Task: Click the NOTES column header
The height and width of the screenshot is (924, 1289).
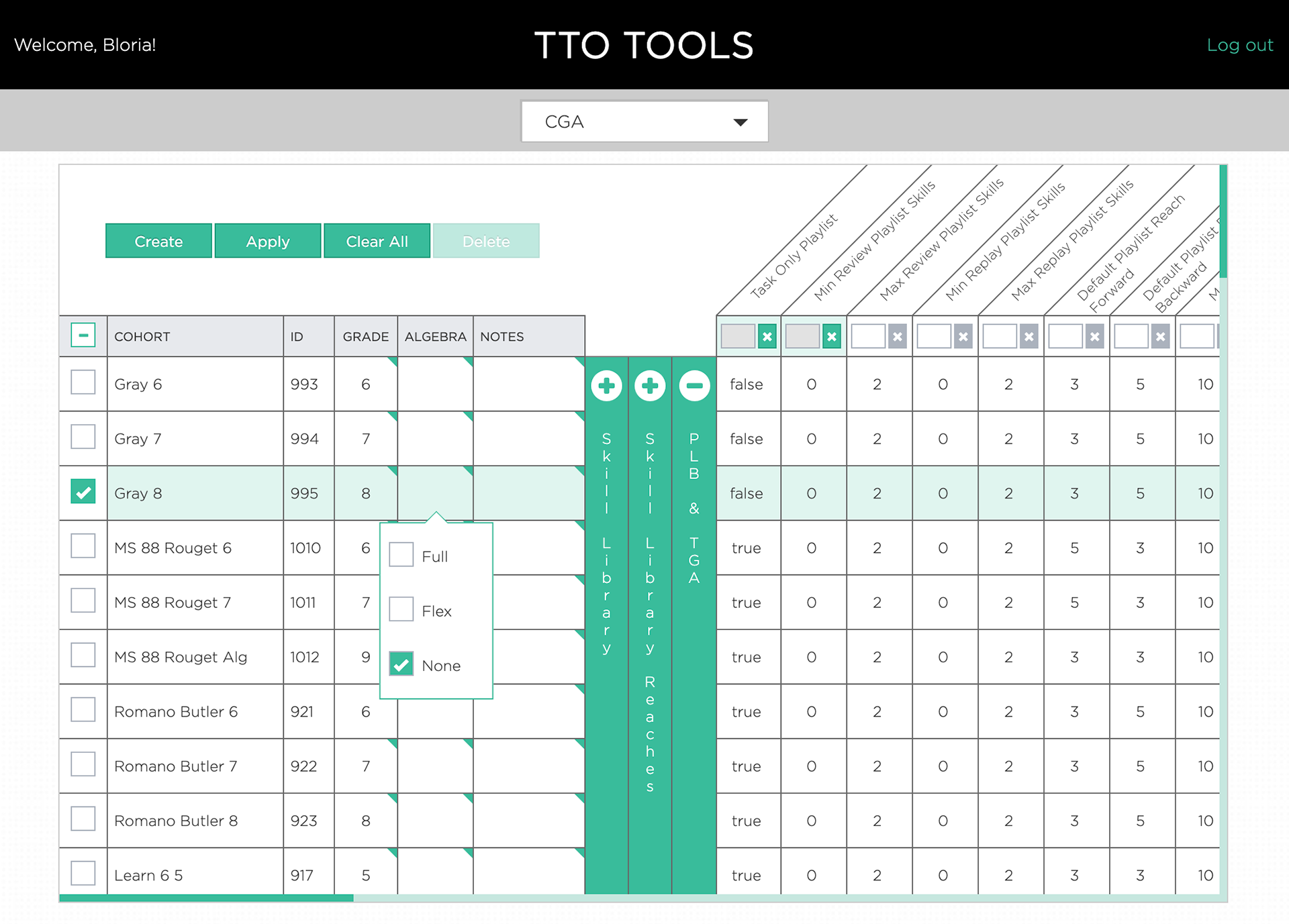Action: [x=529, y=336]
